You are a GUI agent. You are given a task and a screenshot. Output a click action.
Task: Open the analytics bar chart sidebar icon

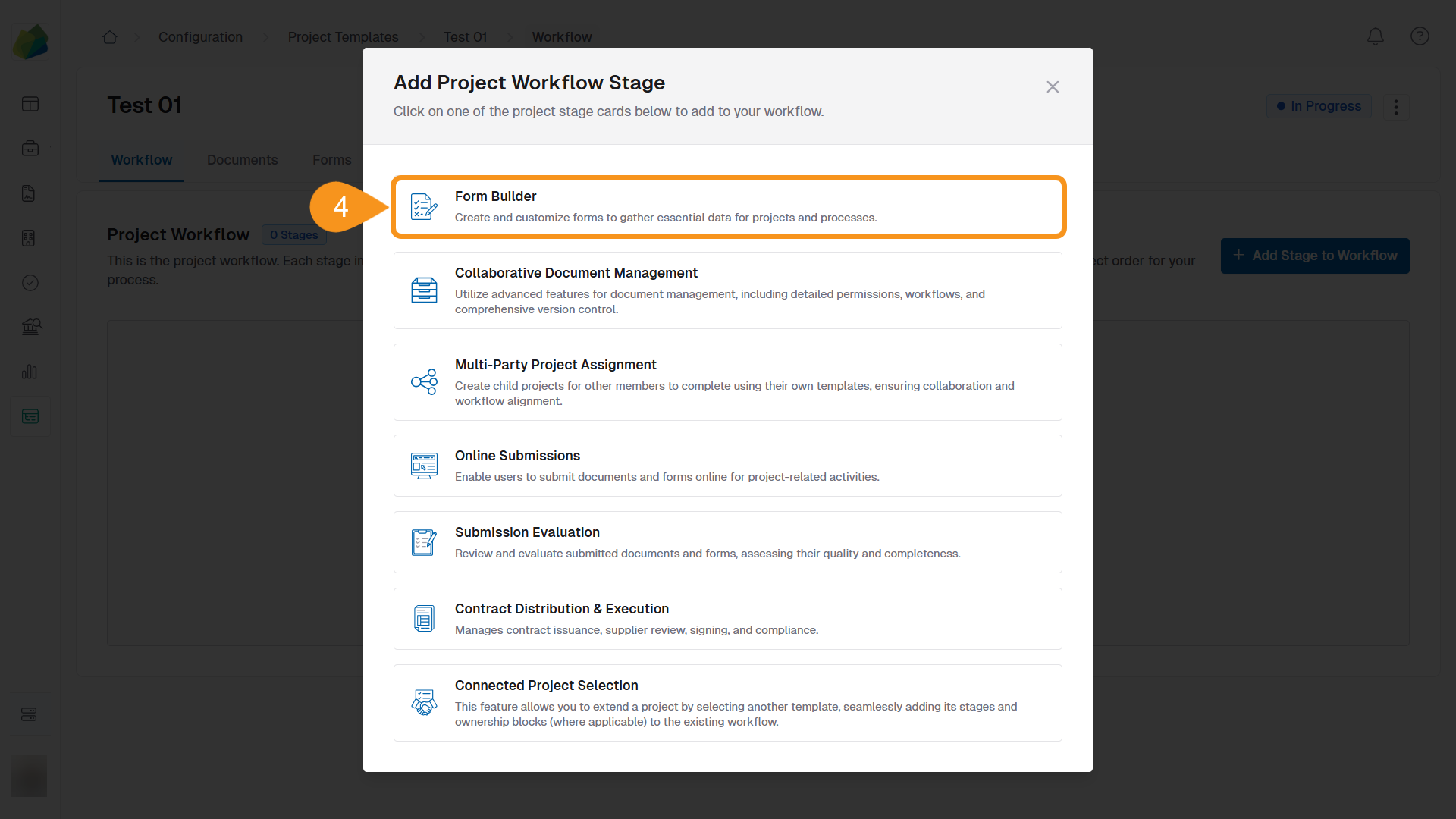tap(30, 372)
